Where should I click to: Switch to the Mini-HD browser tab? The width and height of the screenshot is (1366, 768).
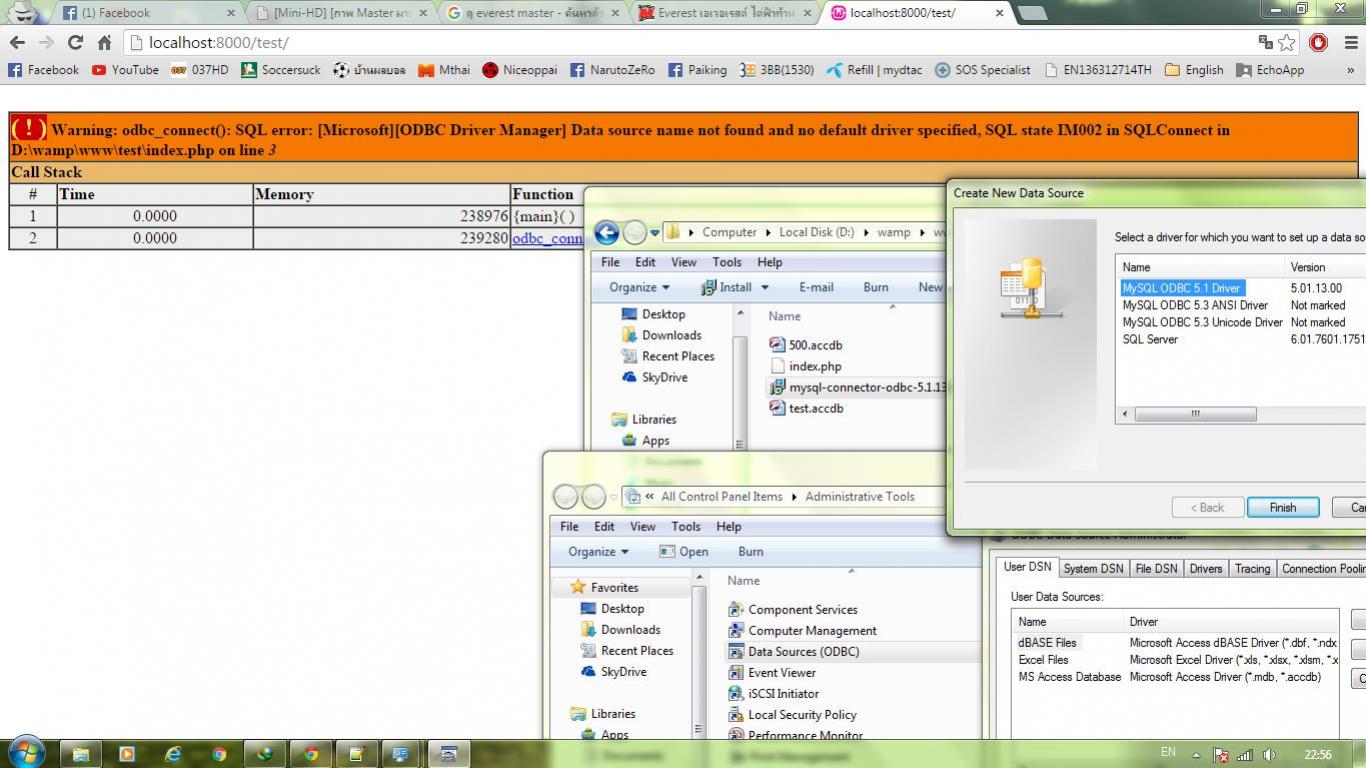click(340, 13)
